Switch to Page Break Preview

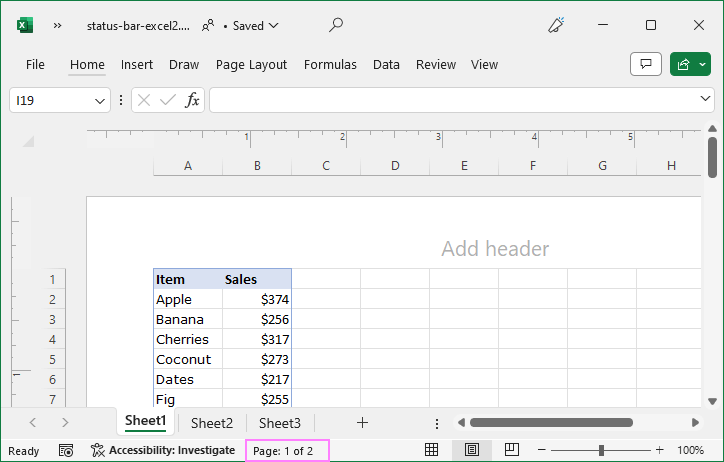[512, 451]
